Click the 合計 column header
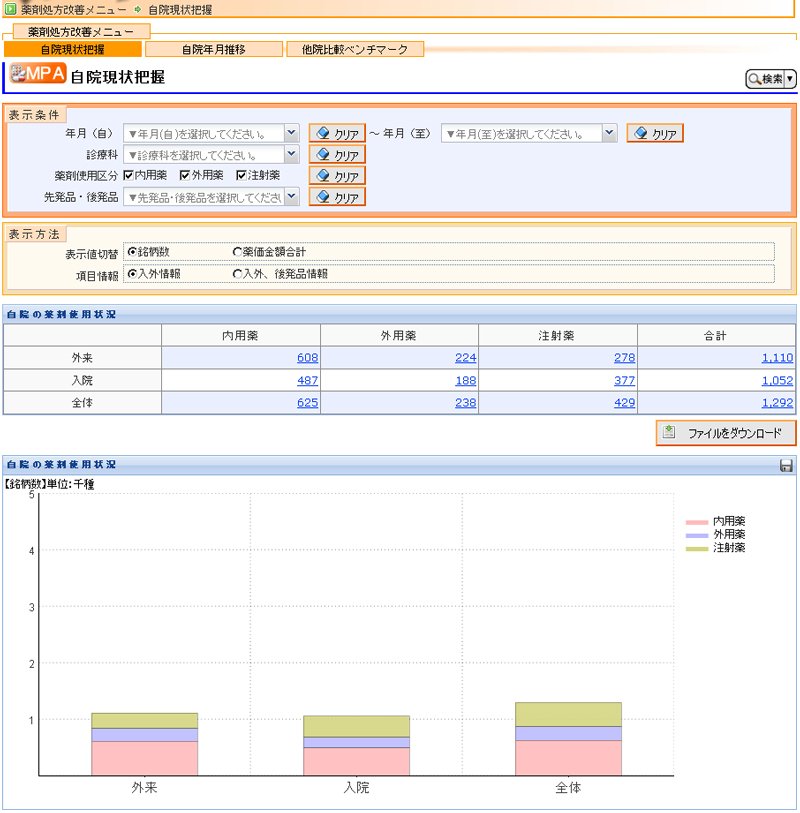This screenshot has width=800, height=813. tap(715, 335)
